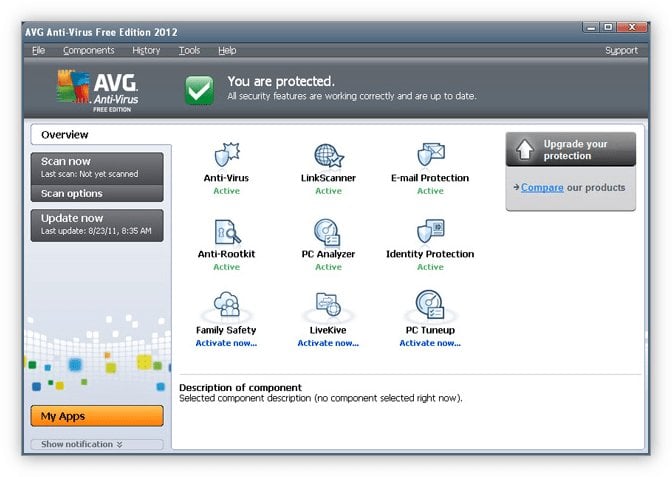Open the Components menu
Screen dimensions: 672x477
pos(88,50)
